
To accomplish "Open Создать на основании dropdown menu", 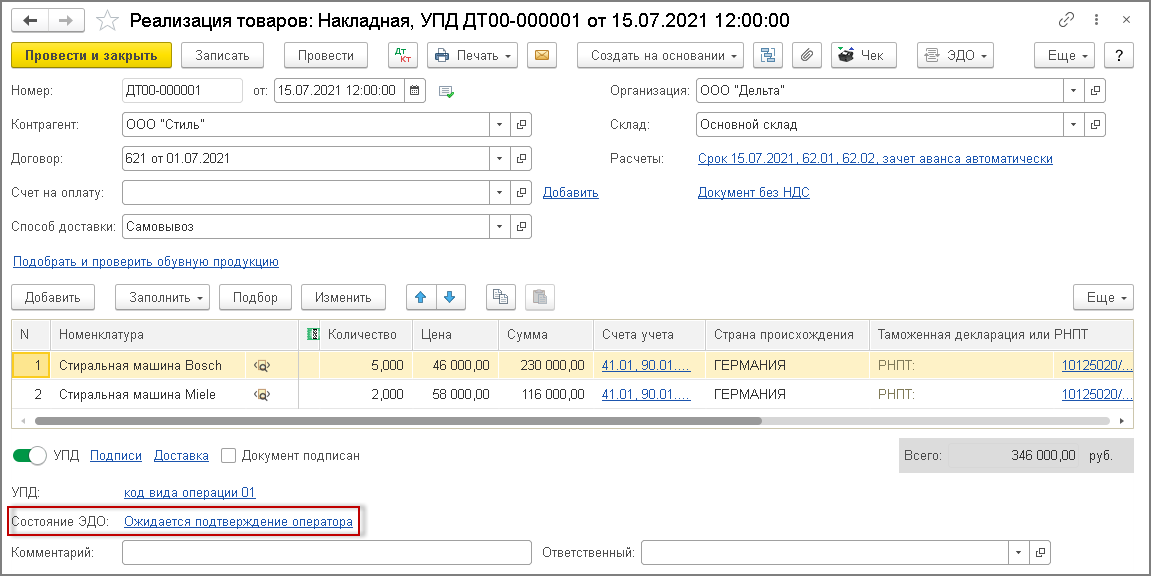I will coord(661,55).
